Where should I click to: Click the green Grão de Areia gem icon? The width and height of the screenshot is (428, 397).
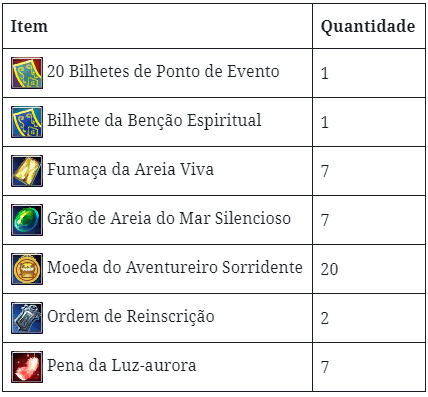pyautogui.click(x=27, y=220)
